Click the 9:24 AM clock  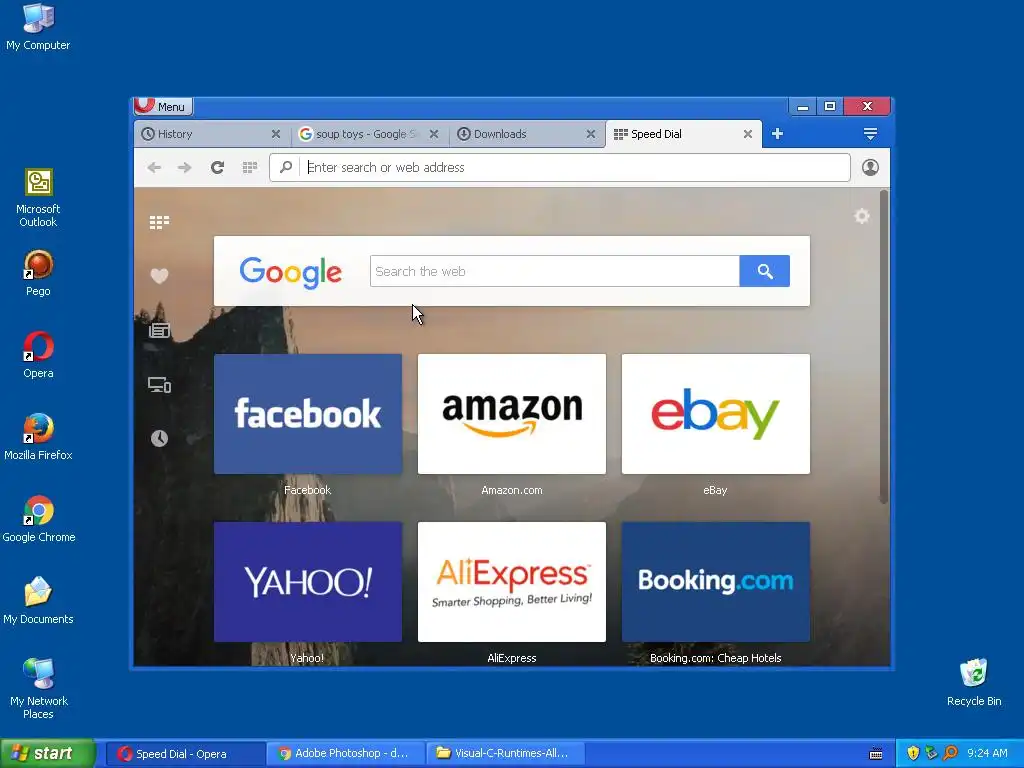click(987, 754)
